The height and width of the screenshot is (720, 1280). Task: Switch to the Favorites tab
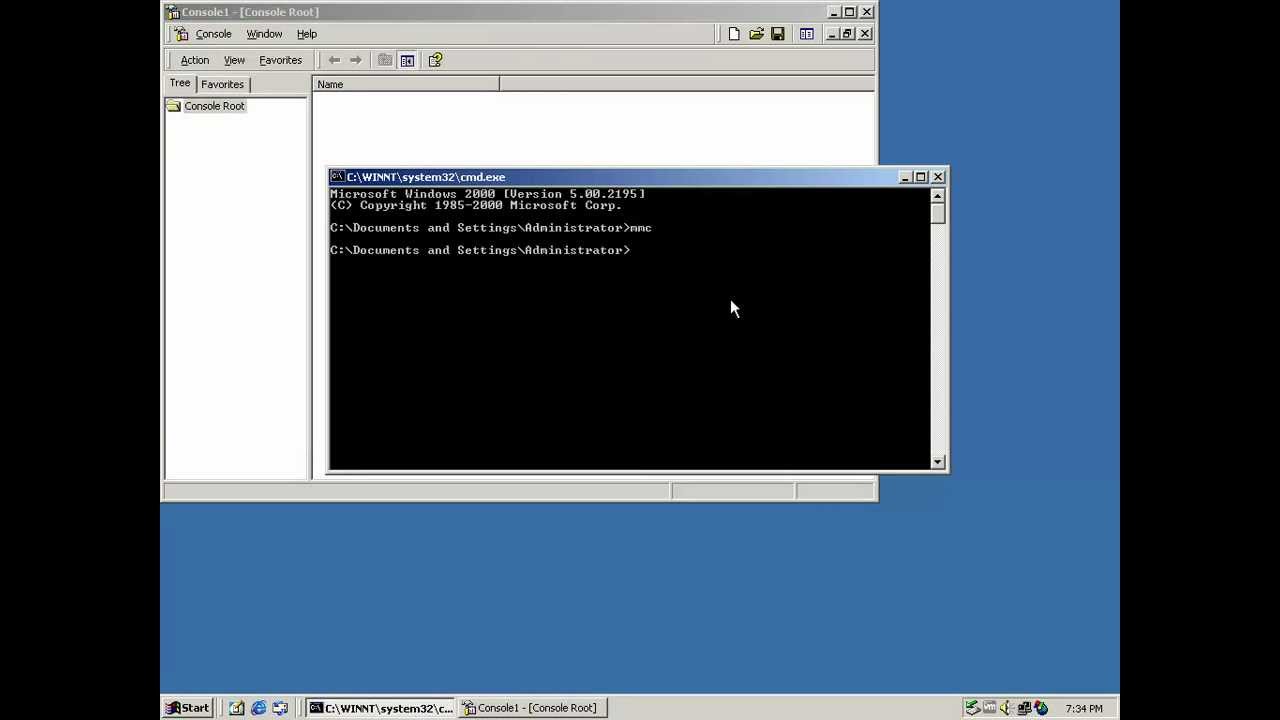[222, 85]
